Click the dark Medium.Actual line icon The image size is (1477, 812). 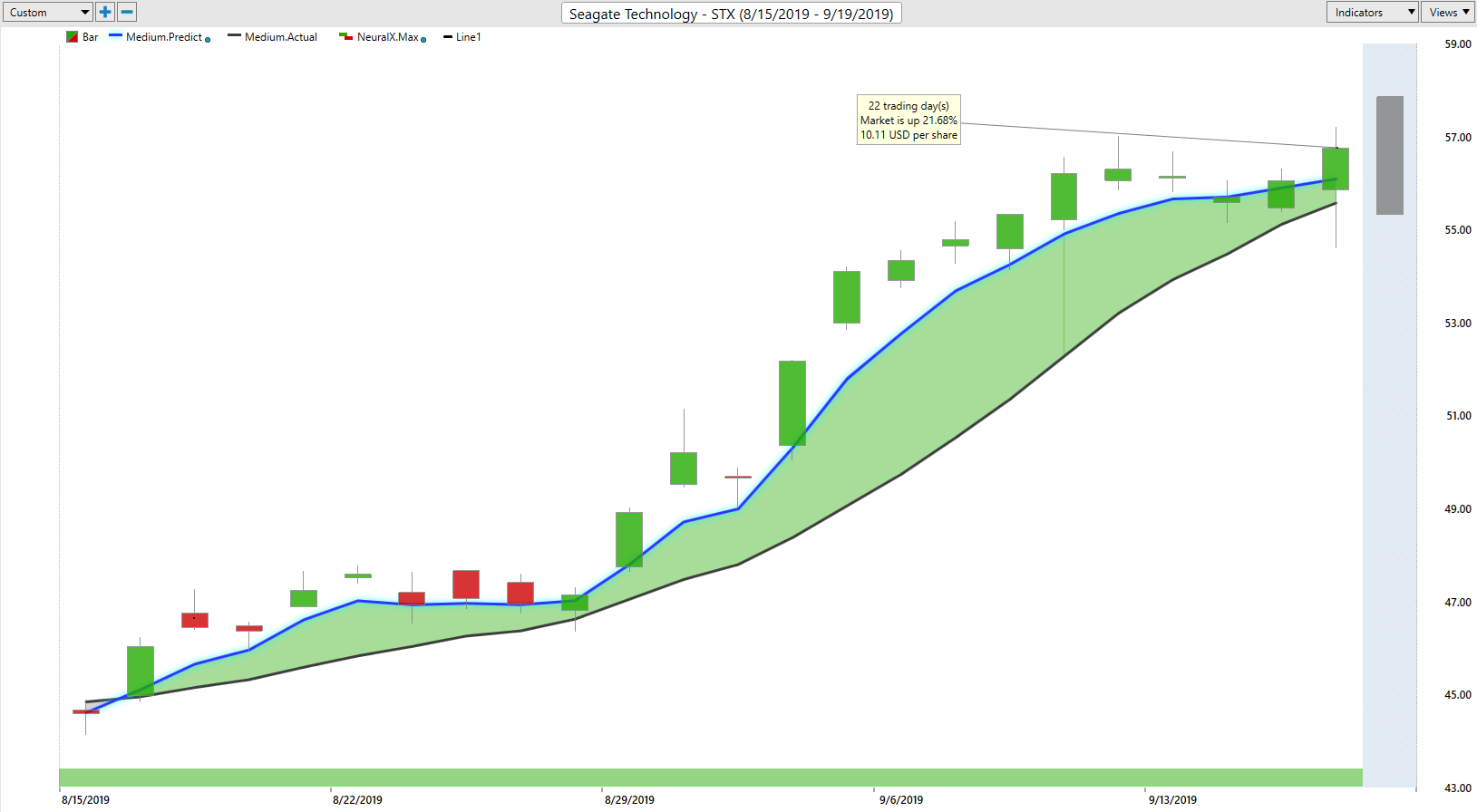pos(234,36)
